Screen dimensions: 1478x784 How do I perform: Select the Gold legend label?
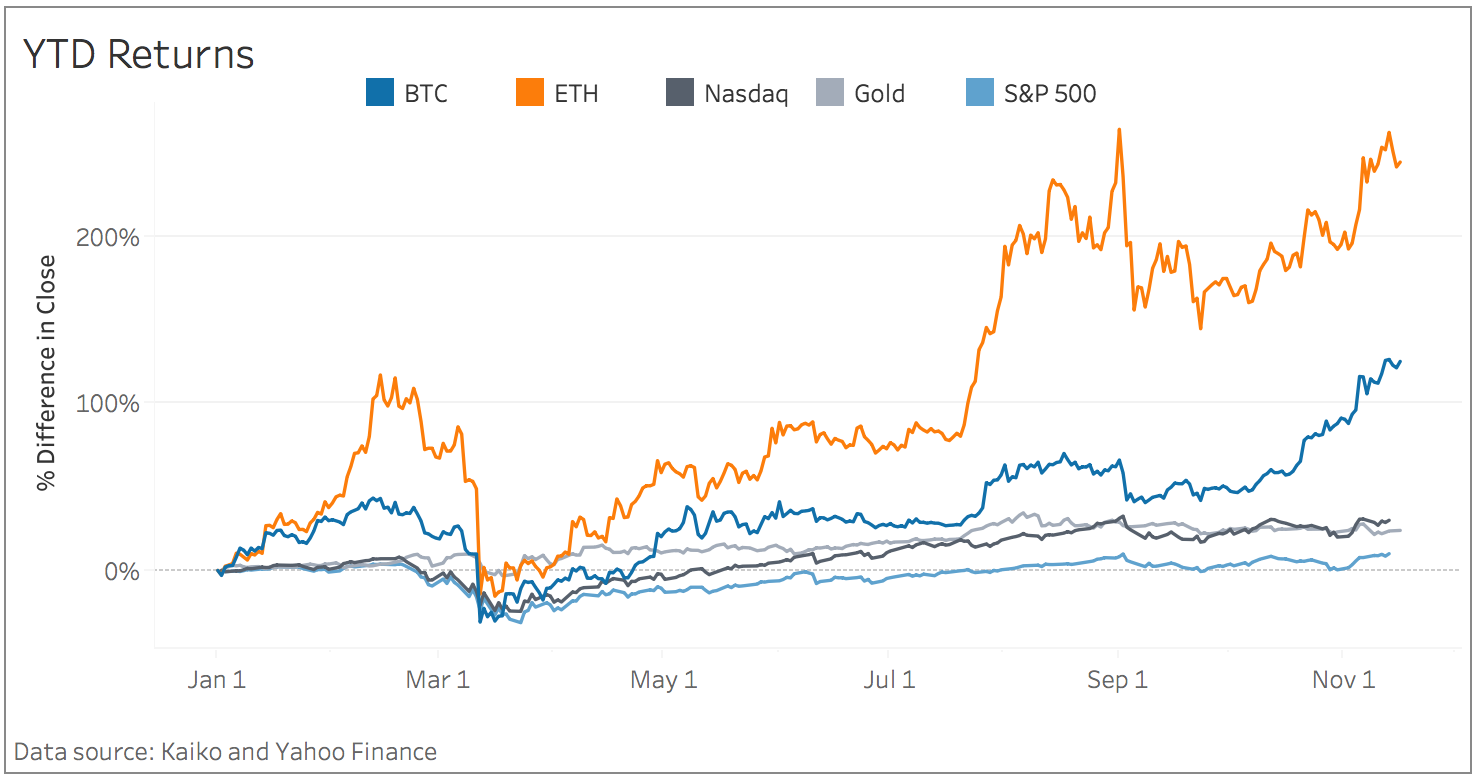pyautogui.click(x=880, y=94)
